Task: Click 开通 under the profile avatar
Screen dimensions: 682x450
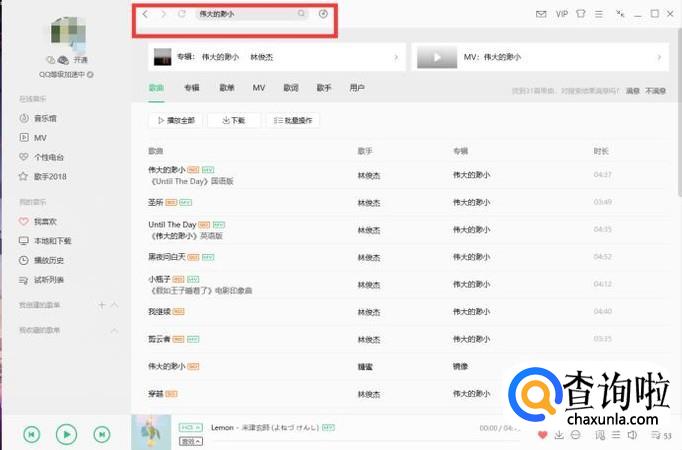Action: [x=81, y=60]
